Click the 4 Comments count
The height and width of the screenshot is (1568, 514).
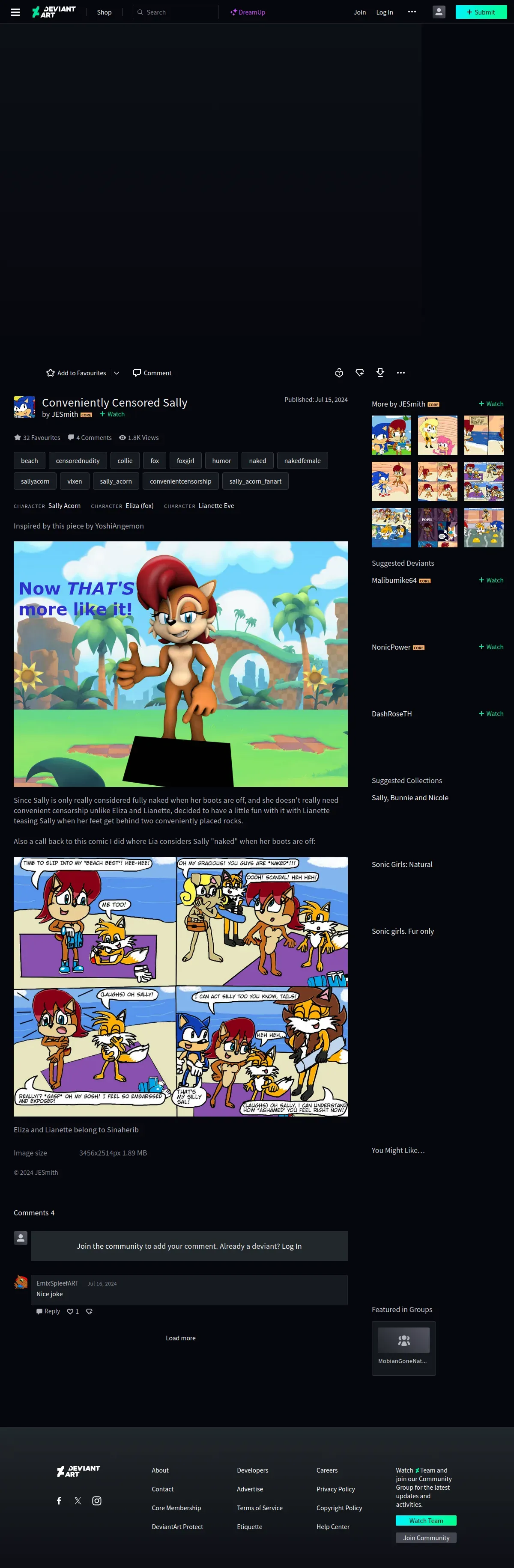pos(90,438)
